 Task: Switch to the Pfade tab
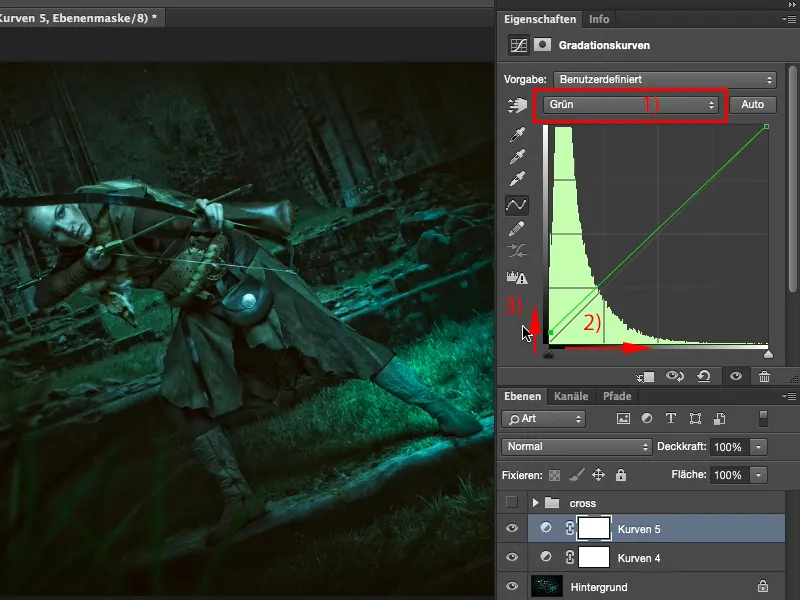[x=617, y=396]
